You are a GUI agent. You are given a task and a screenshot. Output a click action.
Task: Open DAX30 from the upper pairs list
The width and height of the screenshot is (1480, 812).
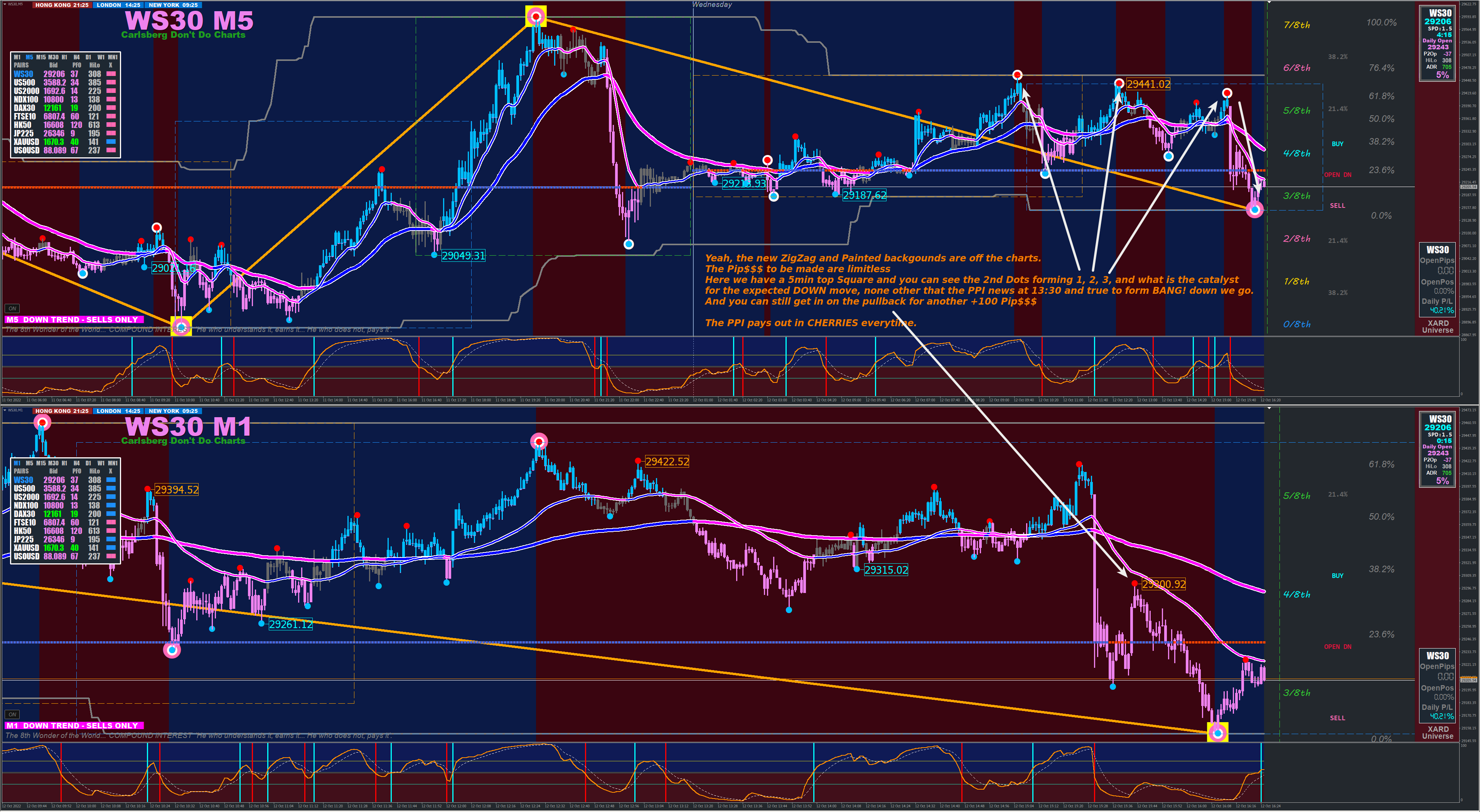24,108
